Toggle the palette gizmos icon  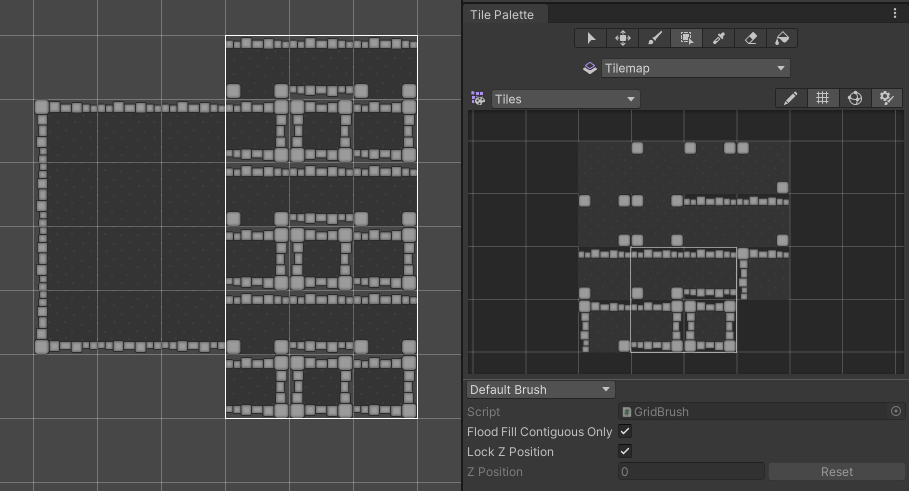(854, 98)
